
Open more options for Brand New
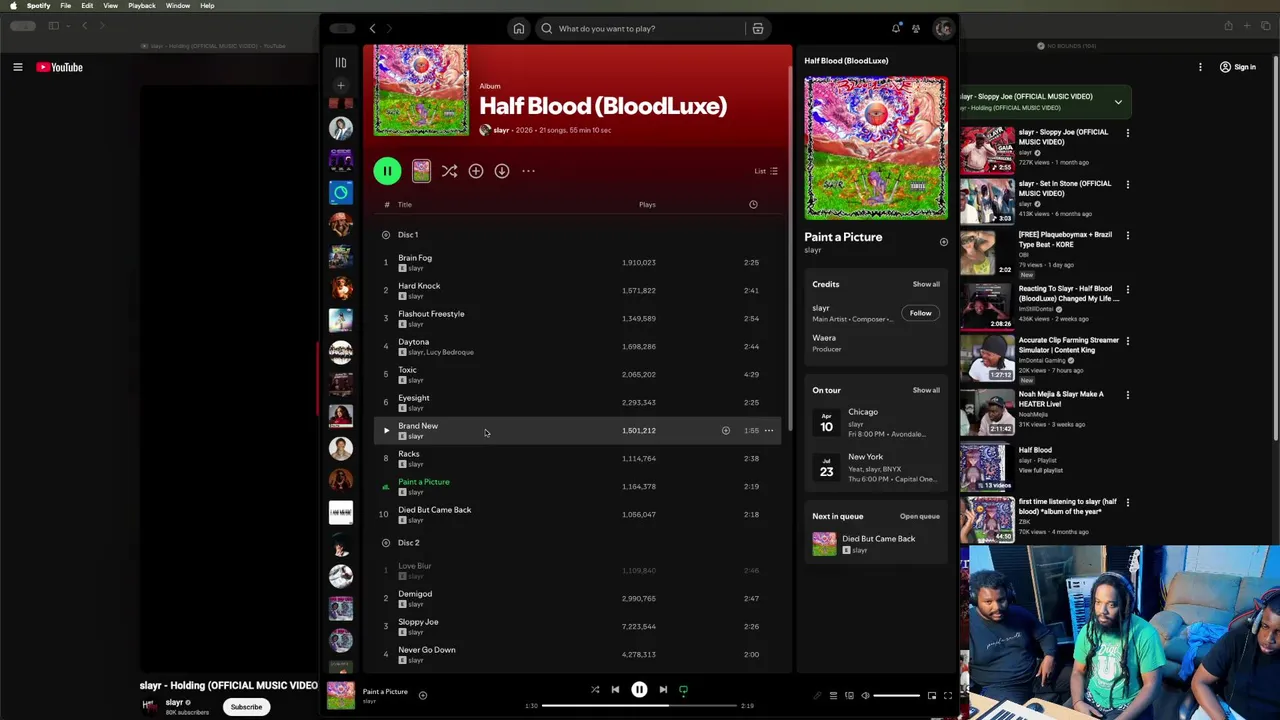769,431
